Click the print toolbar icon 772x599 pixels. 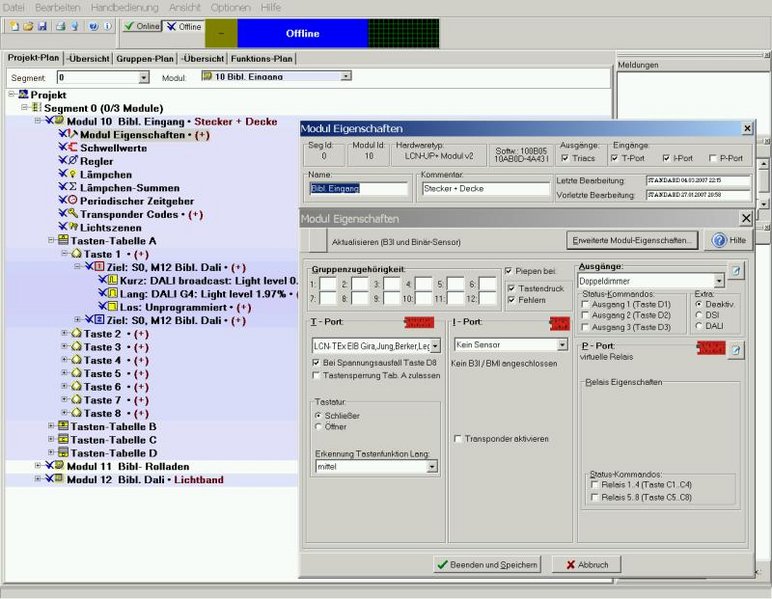pyautogui.click(x=62, y=27)
